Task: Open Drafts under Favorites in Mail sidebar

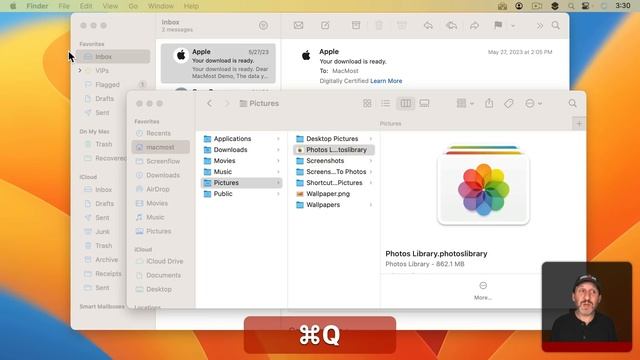Action: pyautogui.click(x=105, y=98)
